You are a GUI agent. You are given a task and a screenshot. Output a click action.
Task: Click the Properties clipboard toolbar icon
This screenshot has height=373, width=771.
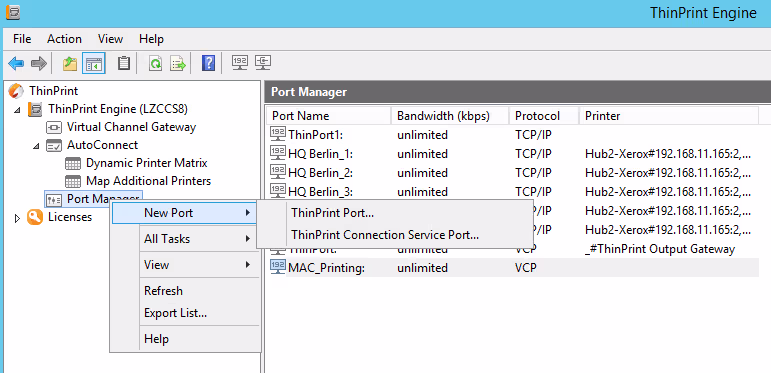pos(124,63)
